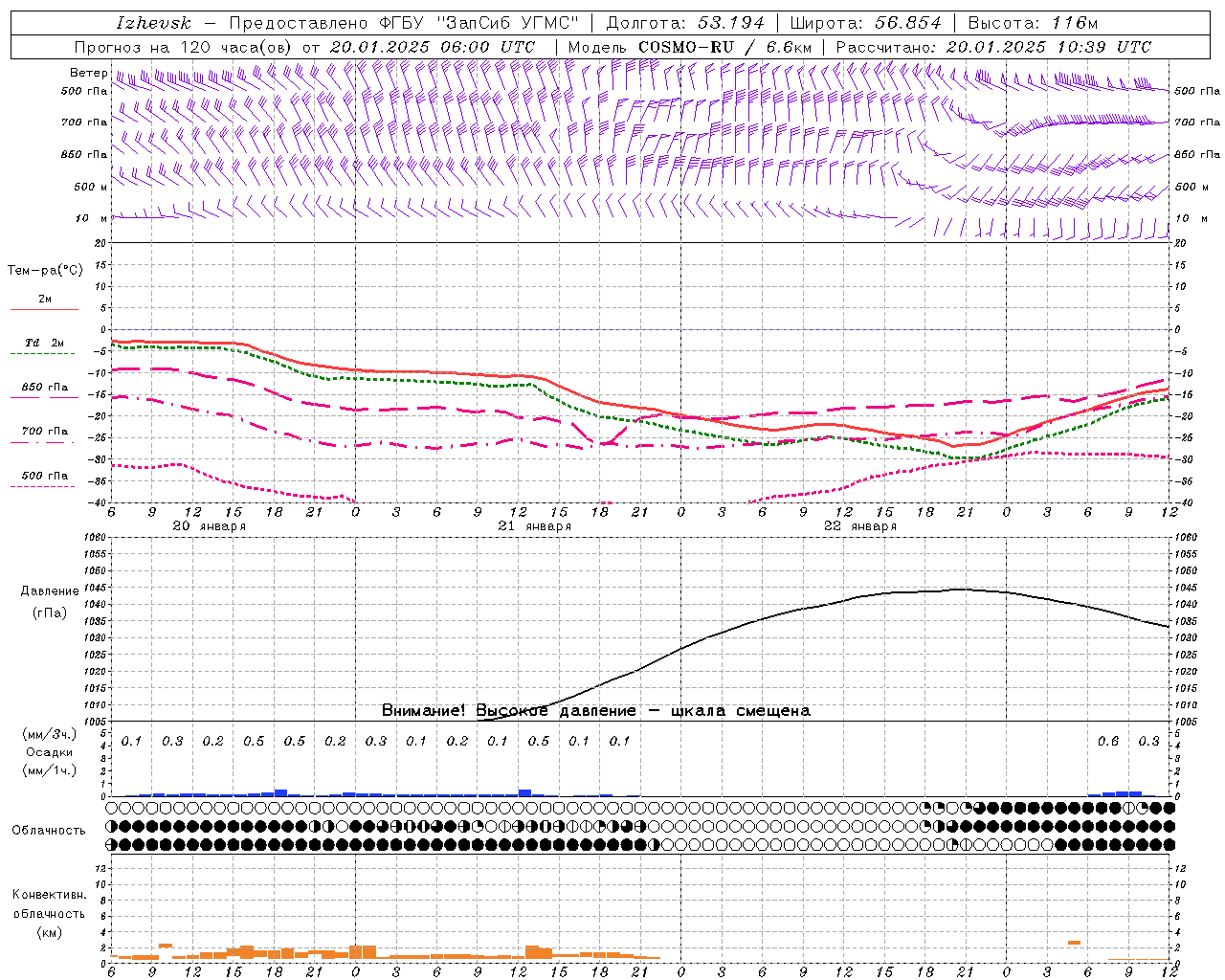The height and width of the screenshot is (980, 1225).
Task: Click the "Ветер" wind panel label
Action: (x=88, y=73)
